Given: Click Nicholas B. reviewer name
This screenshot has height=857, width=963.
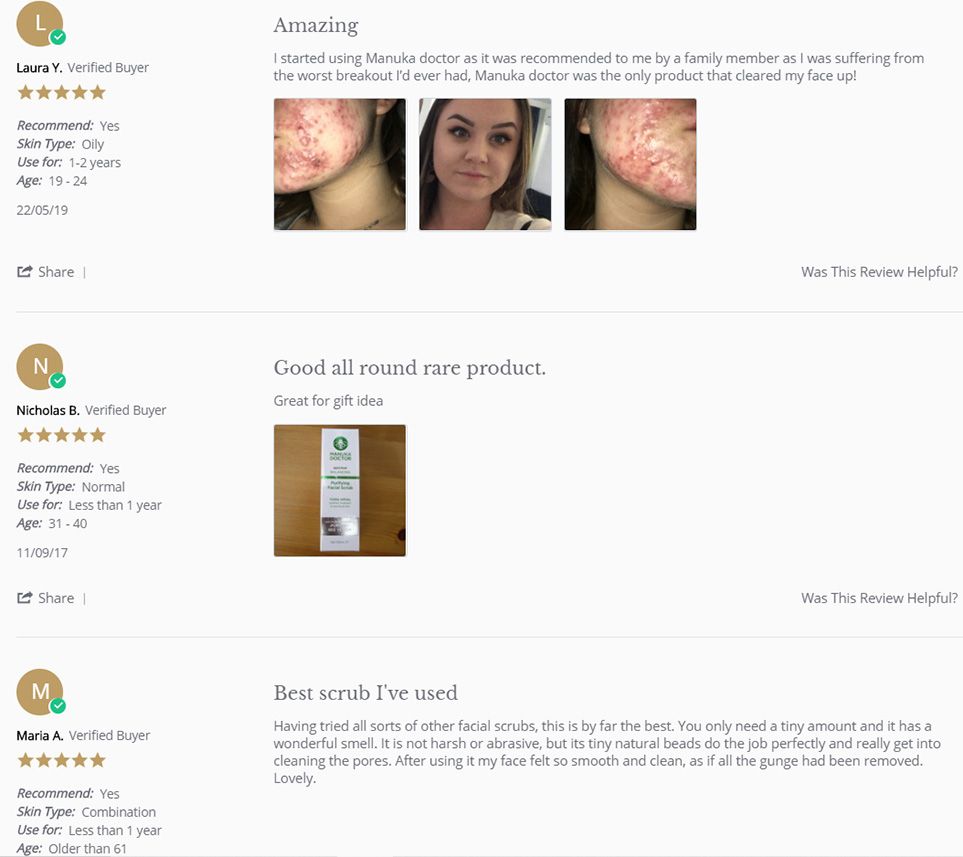Looking at the screenshot, I should [48, 410].
